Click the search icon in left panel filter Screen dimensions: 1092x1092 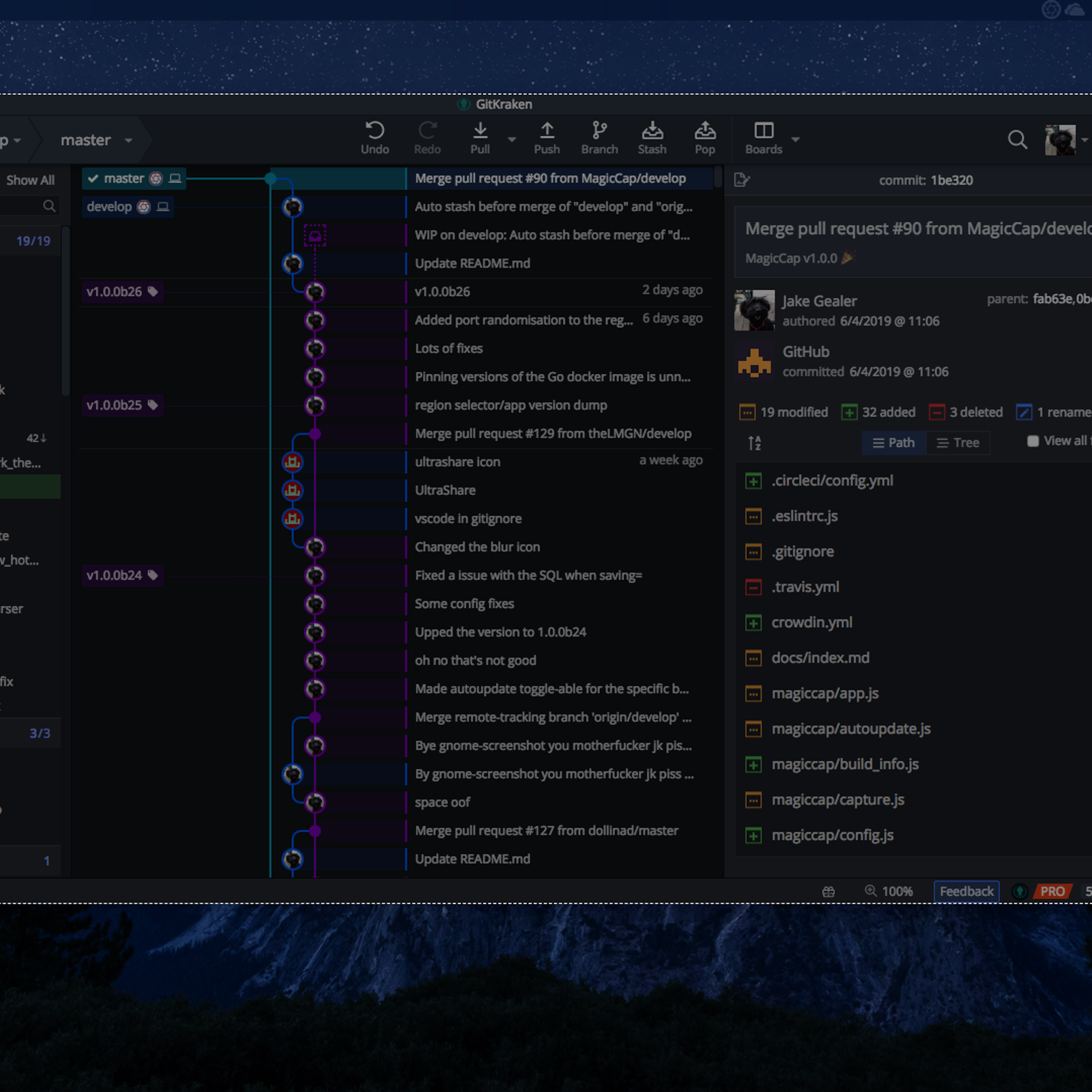(49, 205)
